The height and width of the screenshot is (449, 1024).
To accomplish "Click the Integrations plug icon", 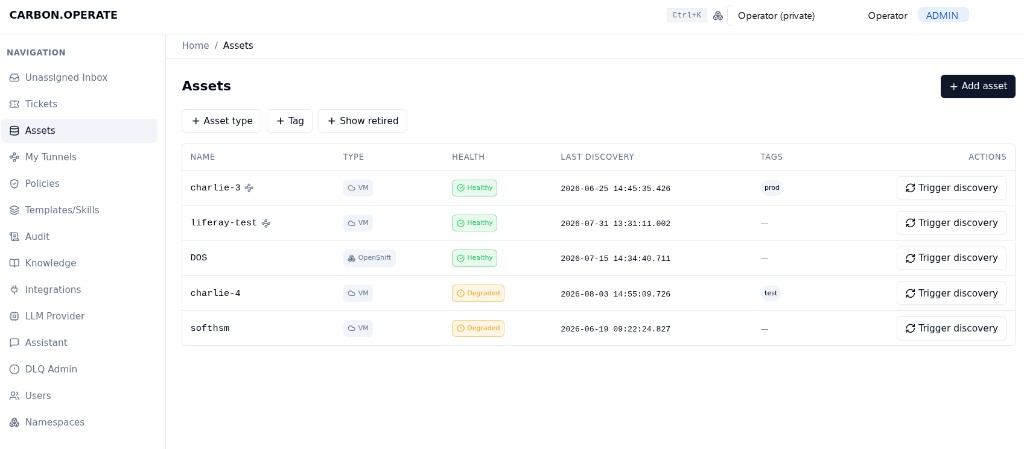I will 14,290.
